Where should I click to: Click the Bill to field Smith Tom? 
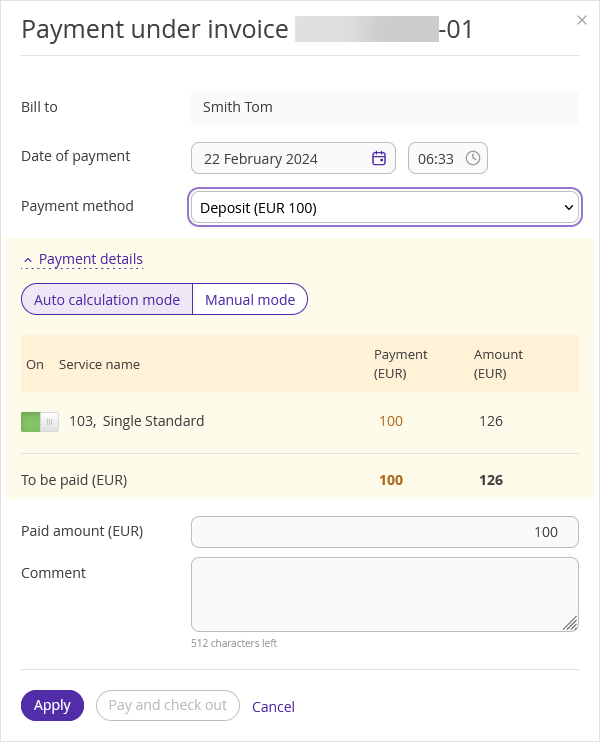(385, 107)
